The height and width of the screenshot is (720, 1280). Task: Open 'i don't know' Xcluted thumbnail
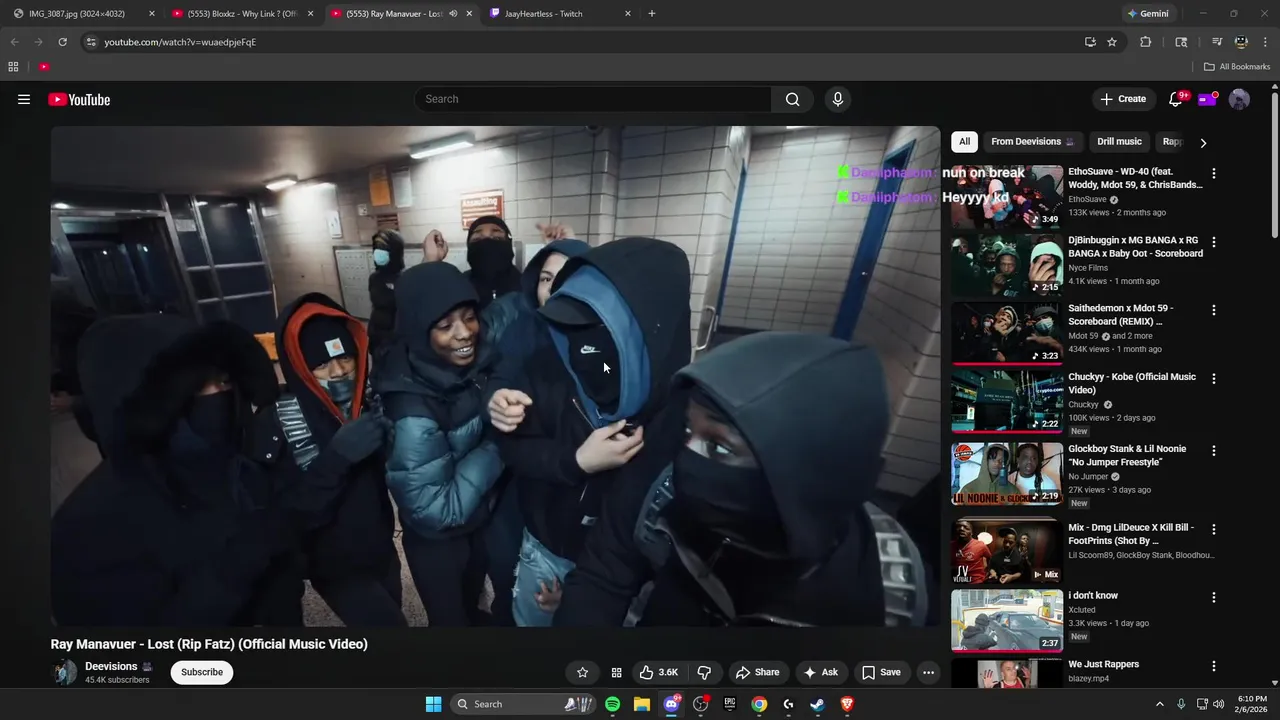tap(1007, 620)
